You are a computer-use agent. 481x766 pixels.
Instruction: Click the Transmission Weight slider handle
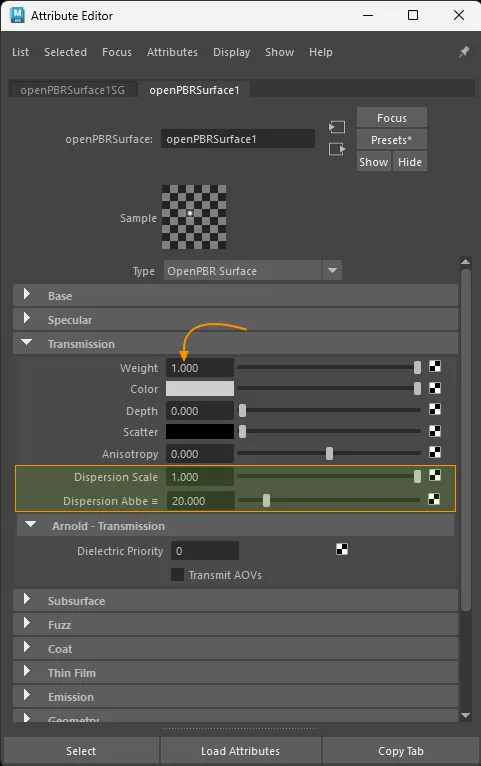pyautogui.click(x=417, y=367)
